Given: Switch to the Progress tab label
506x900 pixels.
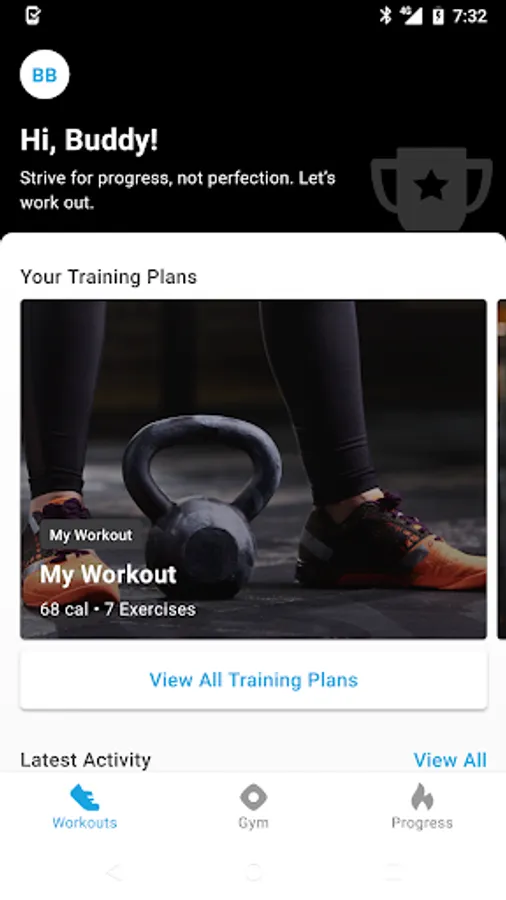Looking at the screenshot, I should point(422,823).
